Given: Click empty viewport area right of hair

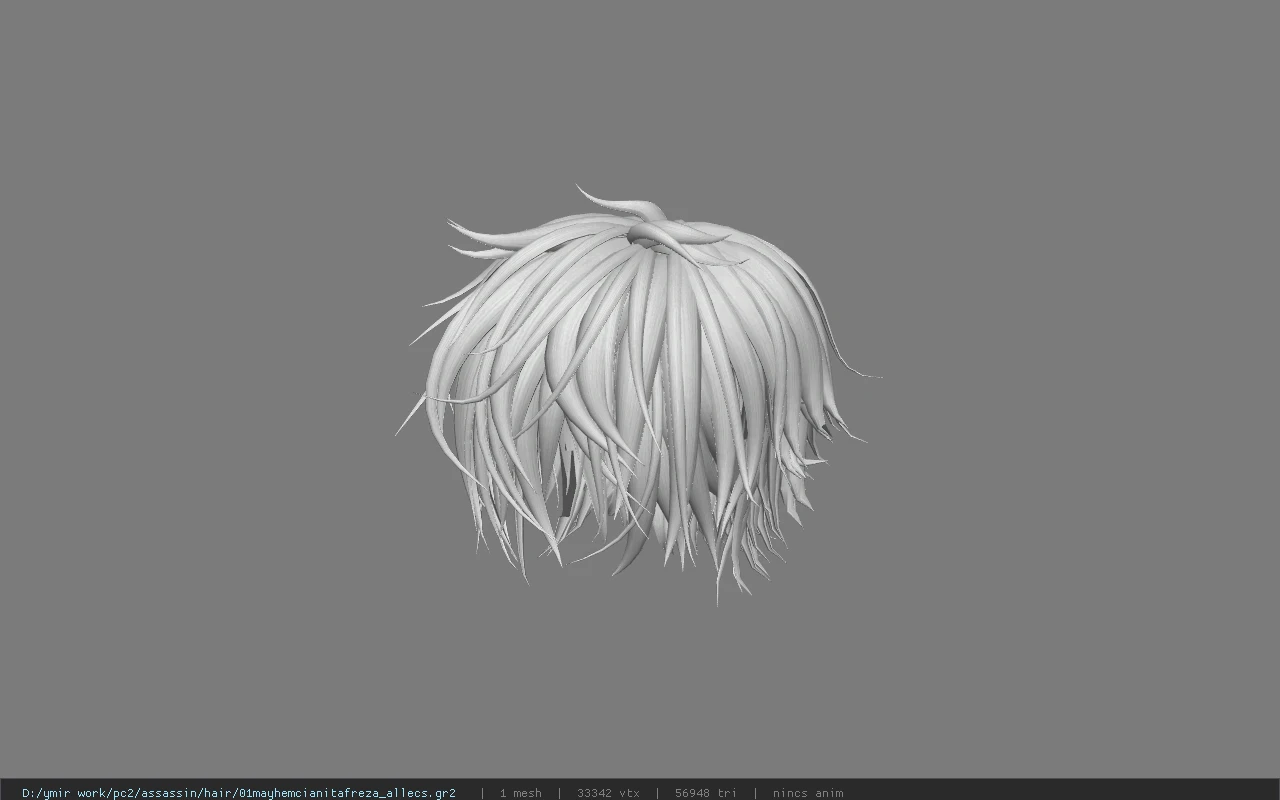Looking at the screenshot, I should pyautogui.click(x=1080, y=400).
